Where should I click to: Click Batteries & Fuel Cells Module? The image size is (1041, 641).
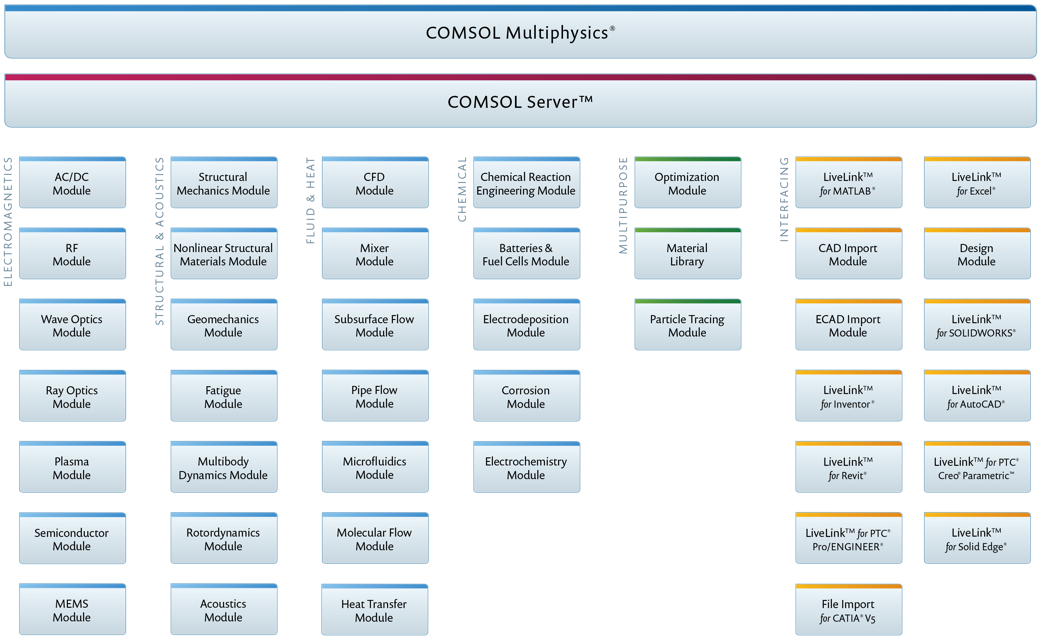pyautogui.click(x=526, y=253)
